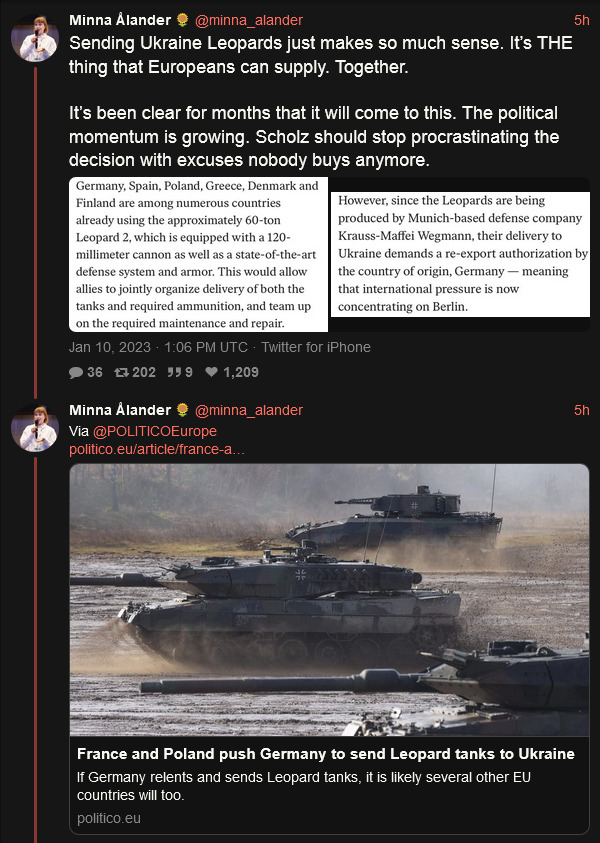600x843 pixels.
Task: Open the second tweet's 5h timestamp
Action: click(582, 410)
